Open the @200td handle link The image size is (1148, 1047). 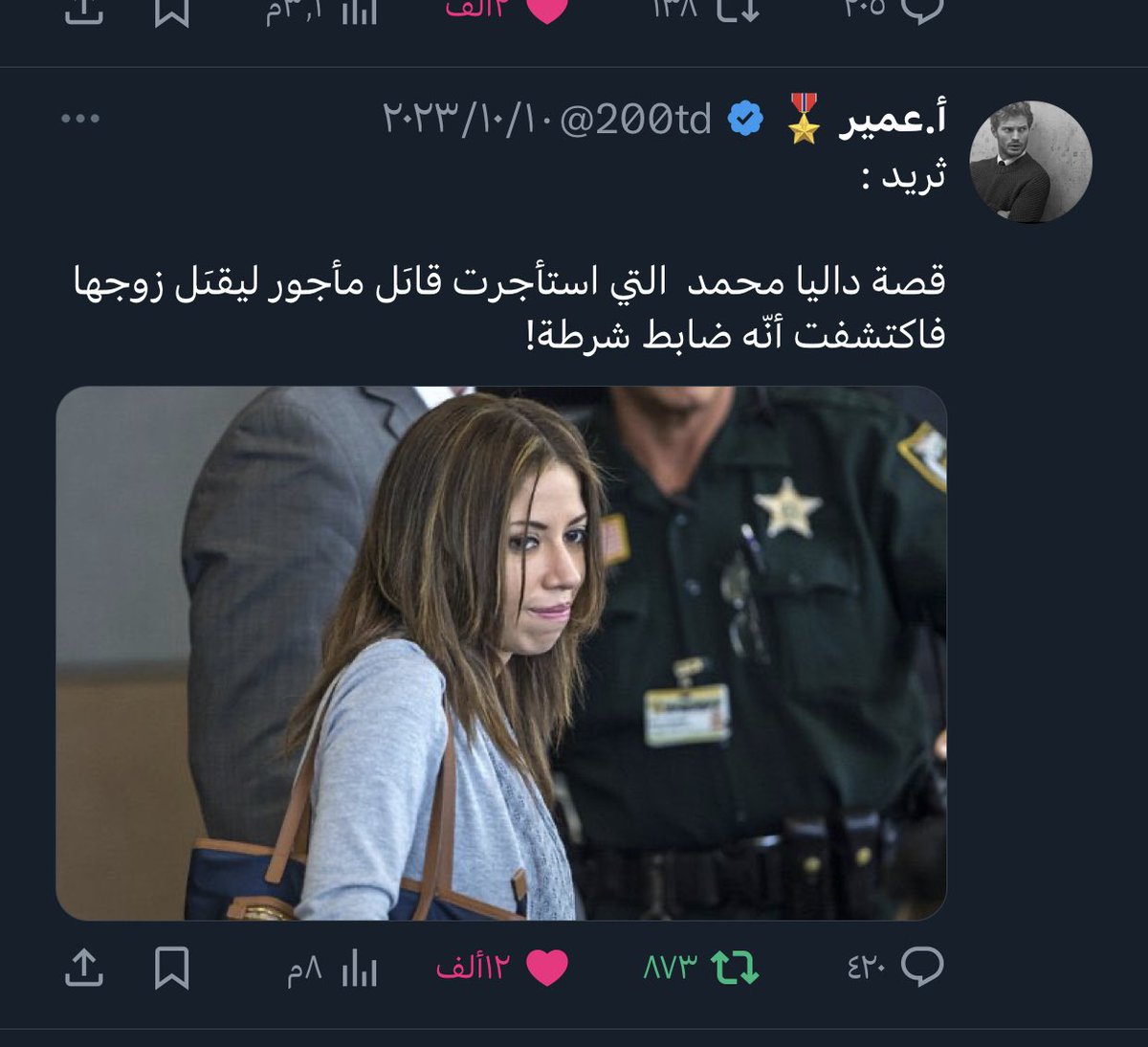click(x=635, y=120)
